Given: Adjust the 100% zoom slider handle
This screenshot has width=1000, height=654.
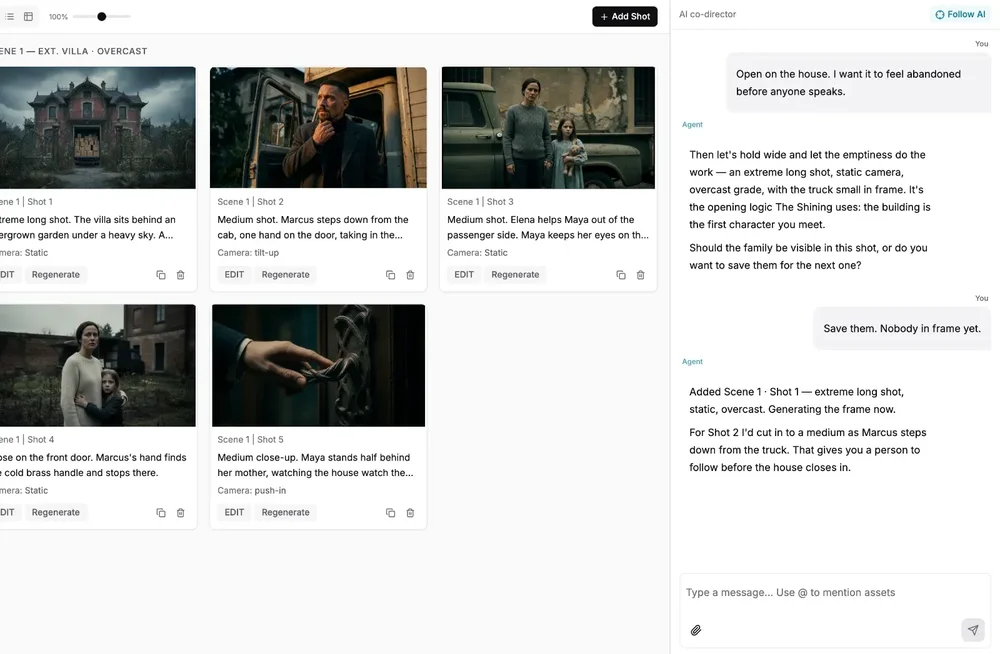Looking at the screenshot, I should pyautogui.click(x=101, y=17).
